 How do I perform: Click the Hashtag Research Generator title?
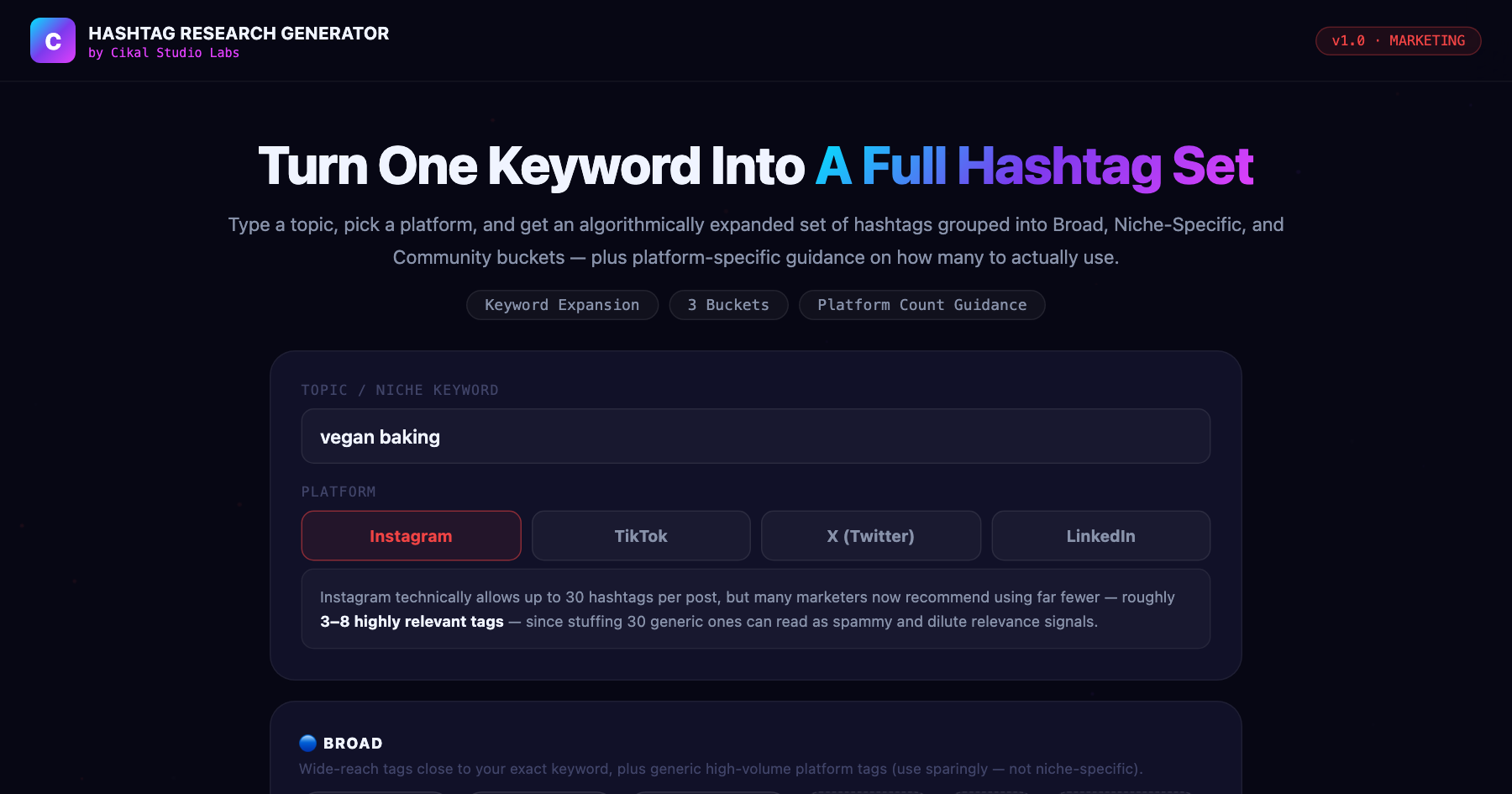tap(239, 33)
